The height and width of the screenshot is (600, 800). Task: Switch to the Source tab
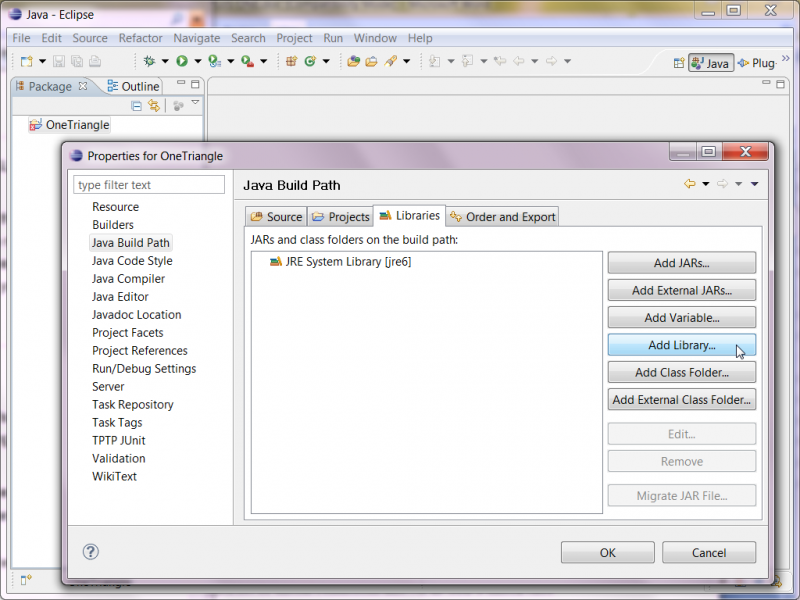click(x=276, y=217)
